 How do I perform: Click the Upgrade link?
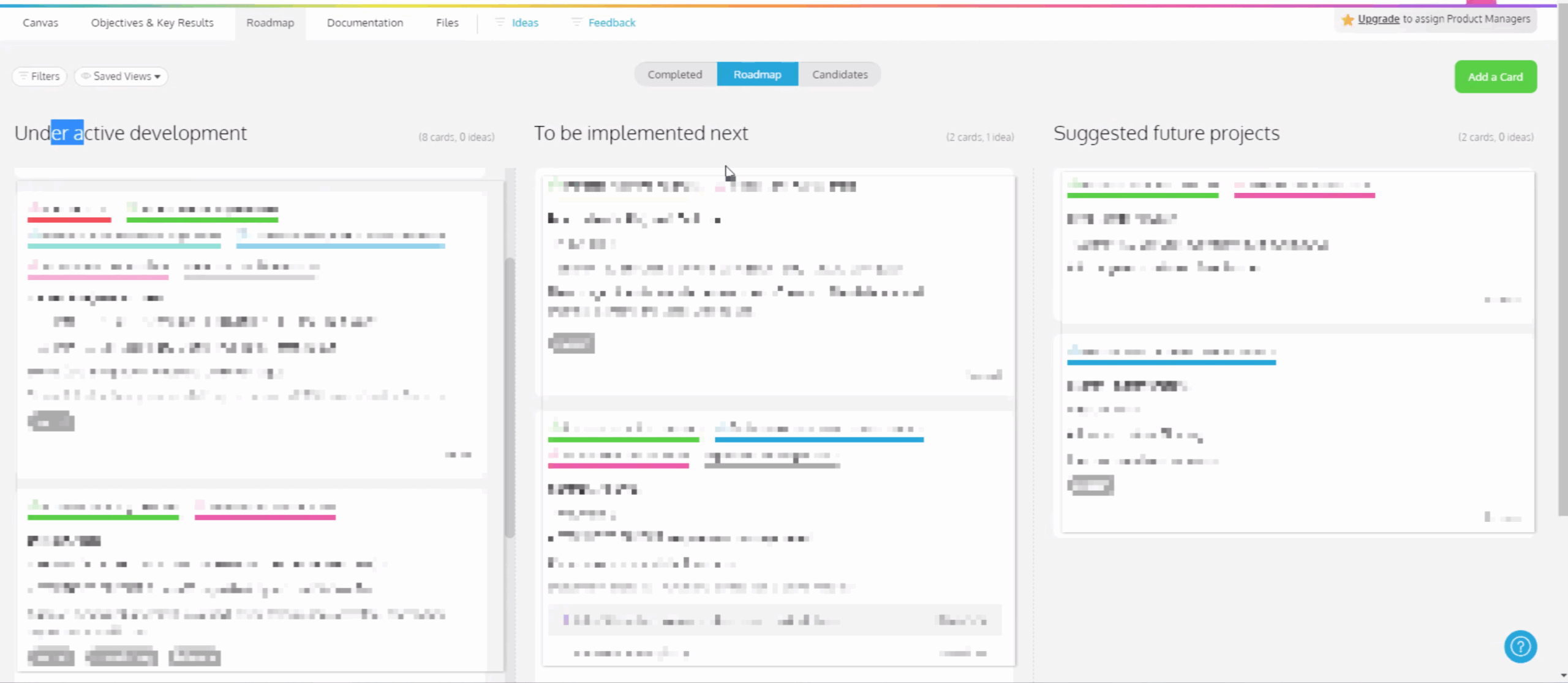[1378, 19]
